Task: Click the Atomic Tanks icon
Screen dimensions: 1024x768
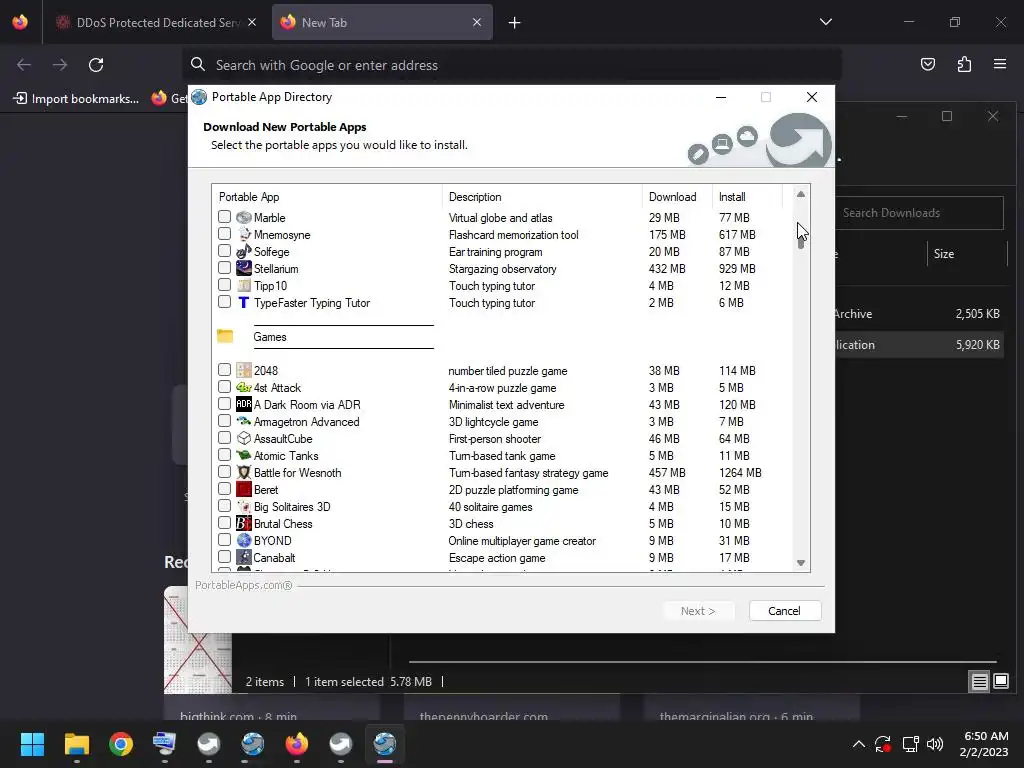Action: click(x=244, y=455)
